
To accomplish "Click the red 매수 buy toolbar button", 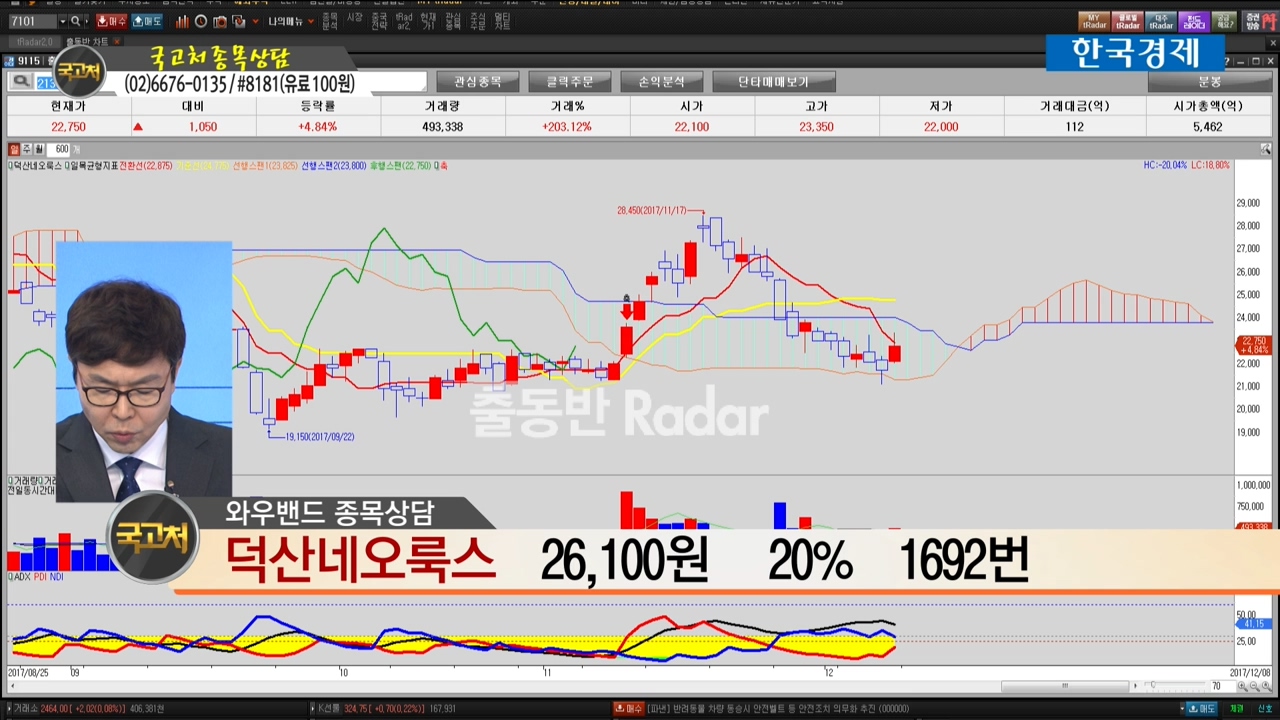I will pyautogui.click(x=112, y=21).
